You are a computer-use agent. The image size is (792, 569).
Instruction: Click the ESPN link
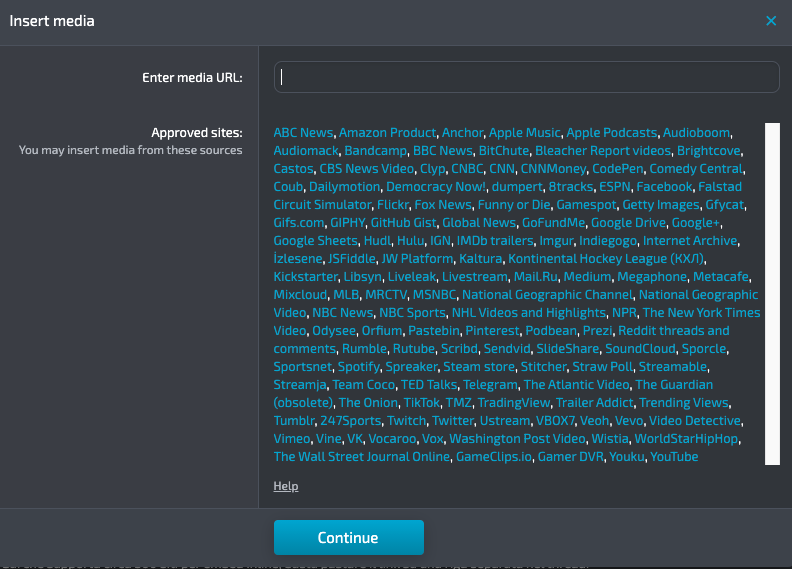coord(615,187)
